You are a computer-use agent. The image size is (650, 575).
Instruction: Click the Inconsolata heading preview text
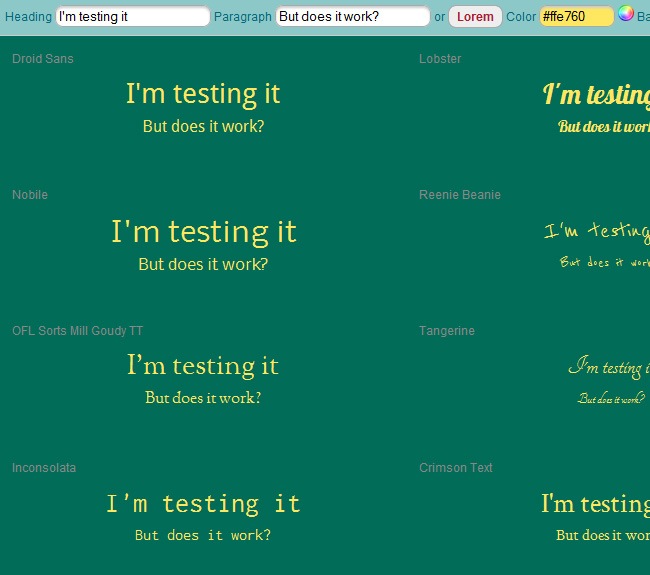coord(203,504)
